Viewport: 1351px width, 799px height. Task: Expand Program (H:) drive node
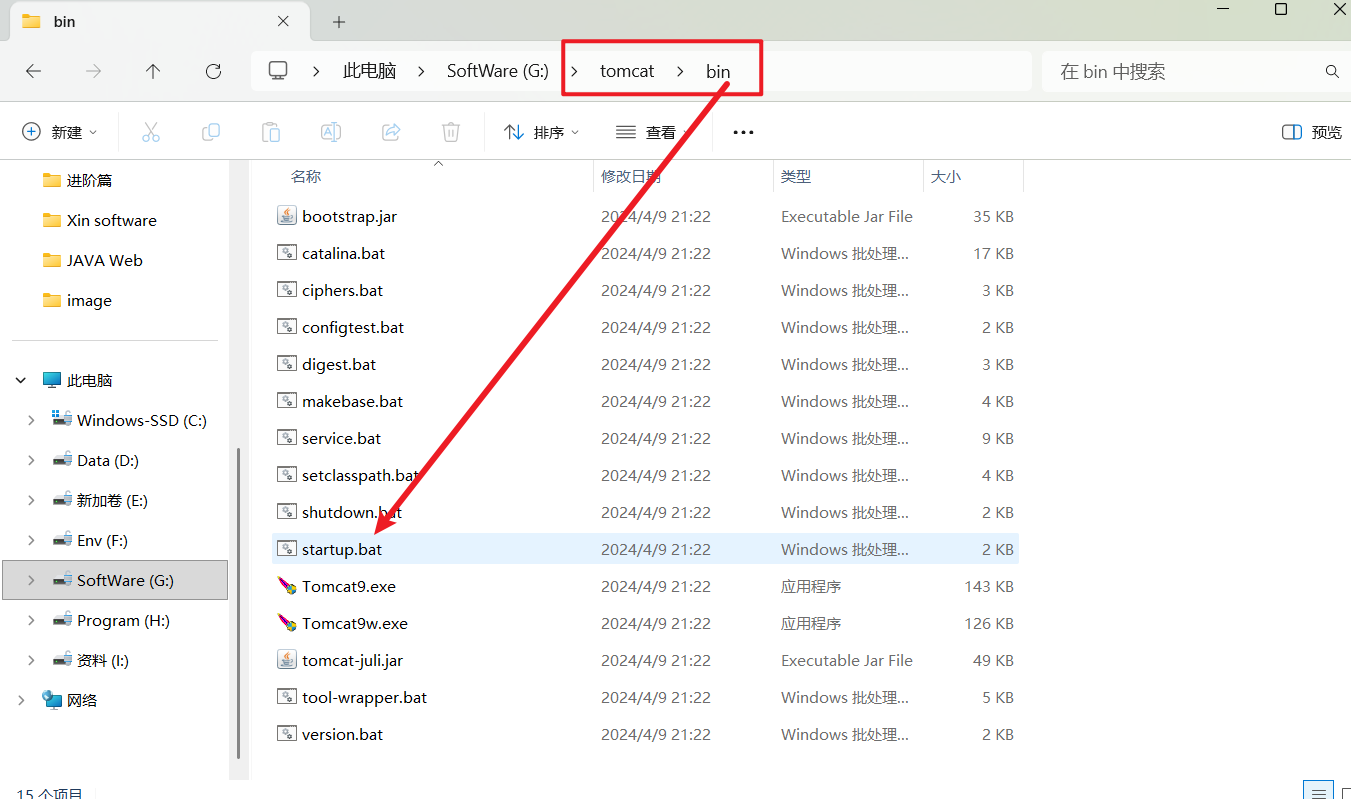point(32,621)
